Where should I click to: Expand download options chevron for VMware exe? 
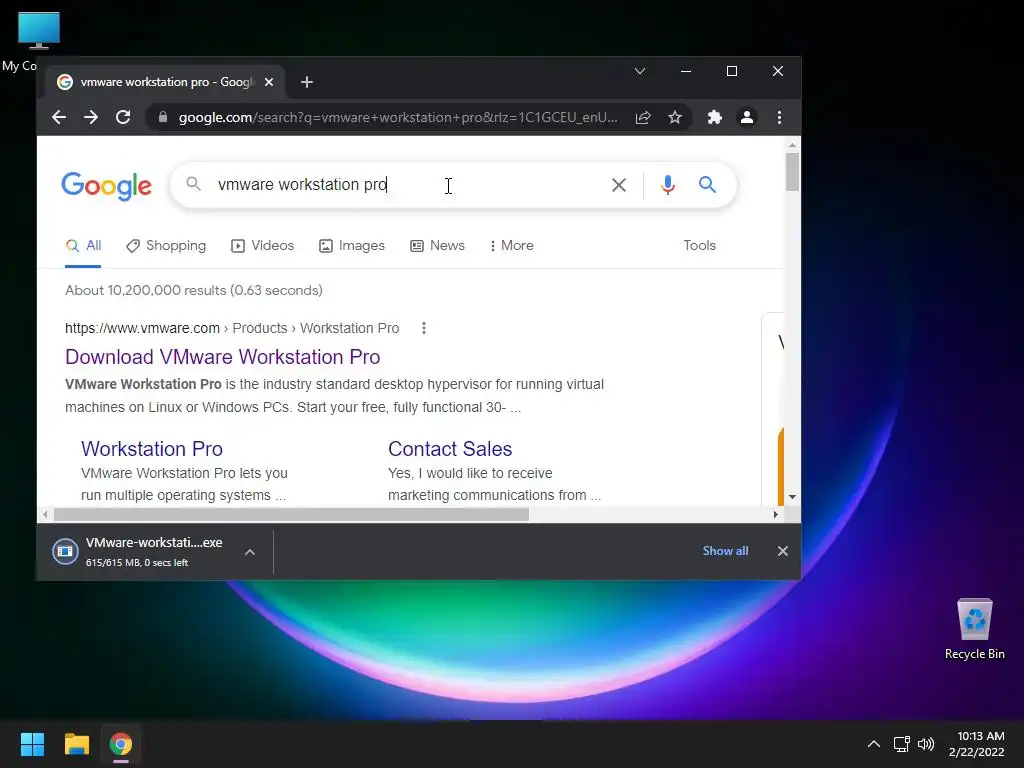tap(249, 552)
